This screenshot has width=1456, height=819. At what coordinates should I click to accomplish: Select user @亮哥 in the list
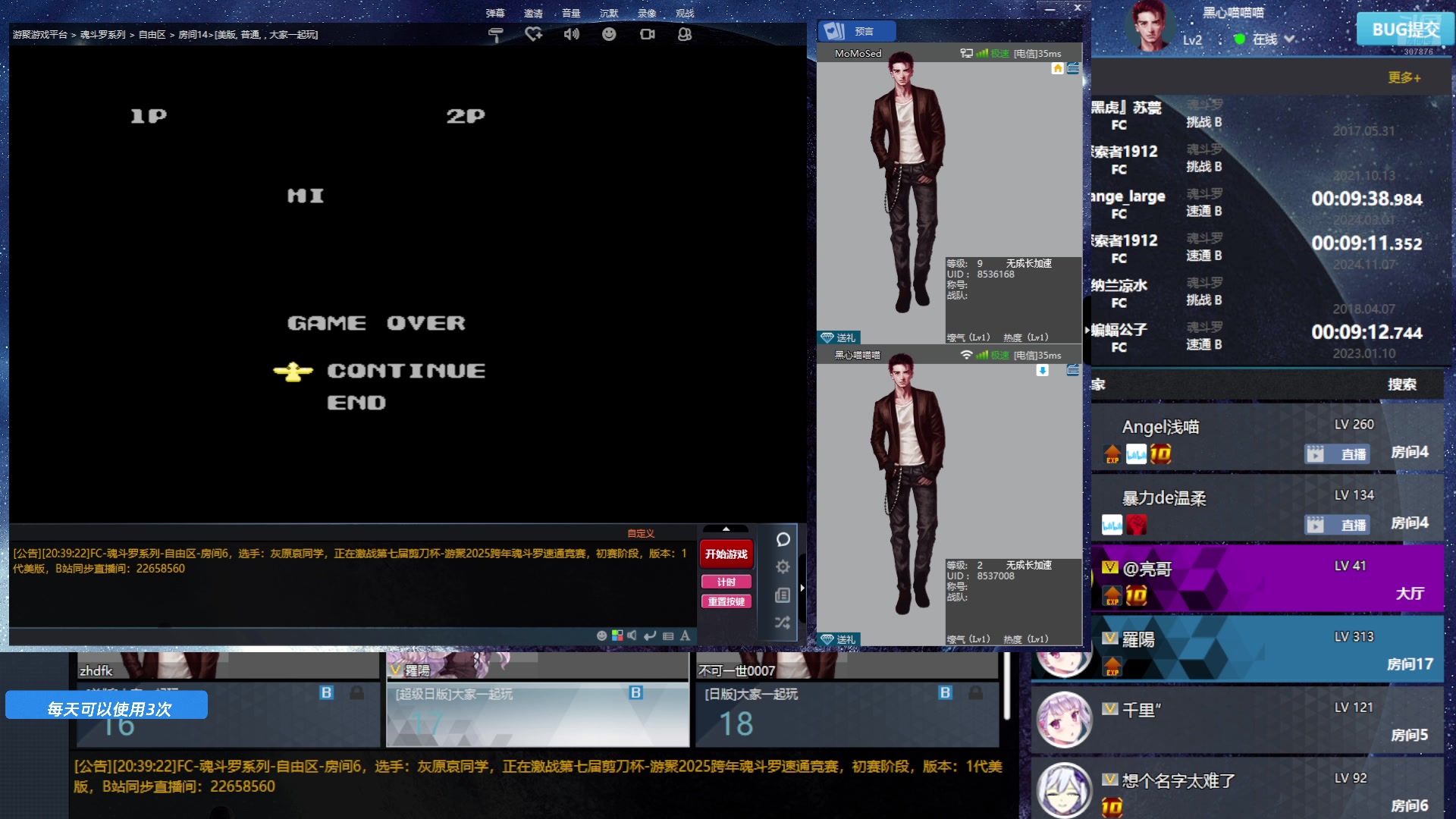pyautogui.click(x=1267, y=579)
